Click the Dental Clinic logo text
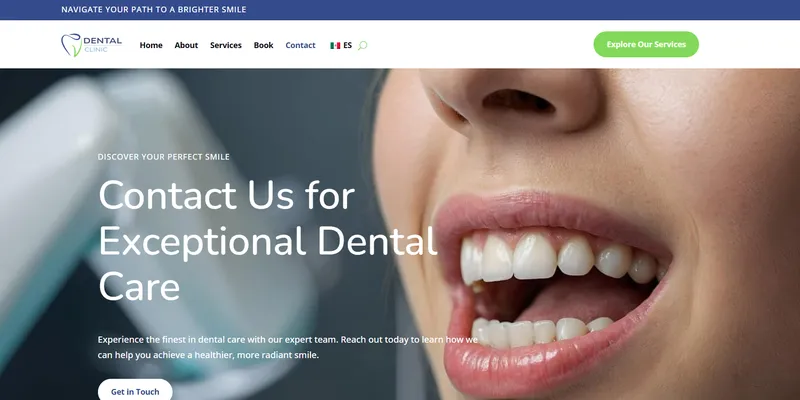The image size is (800, 400). 102,44
